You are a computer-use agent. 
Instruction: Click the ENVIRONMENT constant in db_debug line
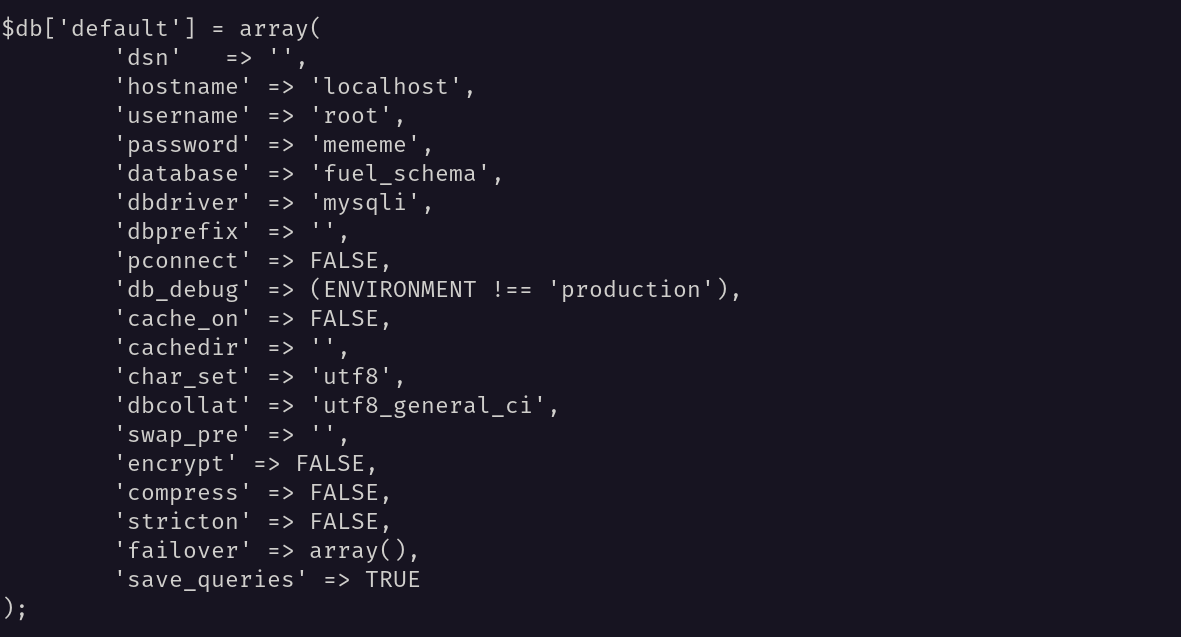[399, 290]
